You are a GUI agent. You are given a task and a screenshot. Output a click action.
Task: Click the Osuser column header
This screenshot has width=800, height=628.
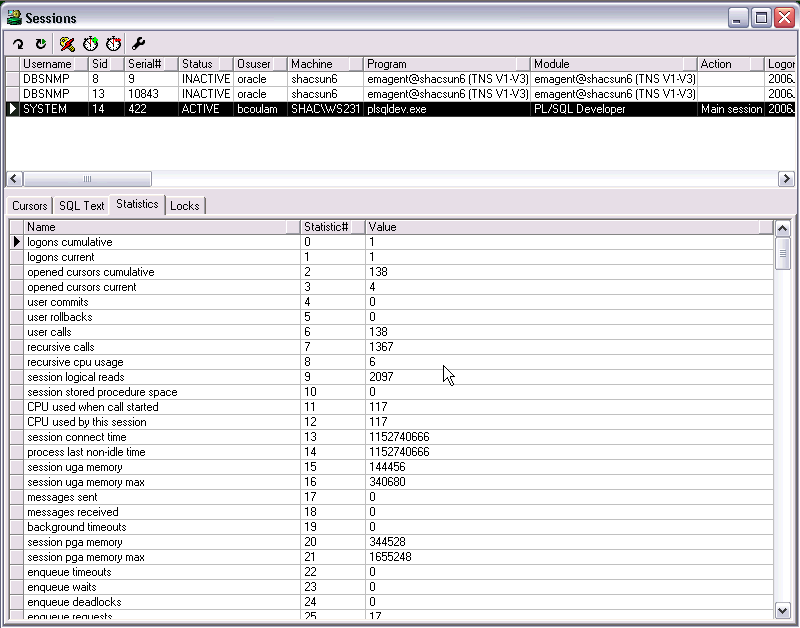point(260,64)
